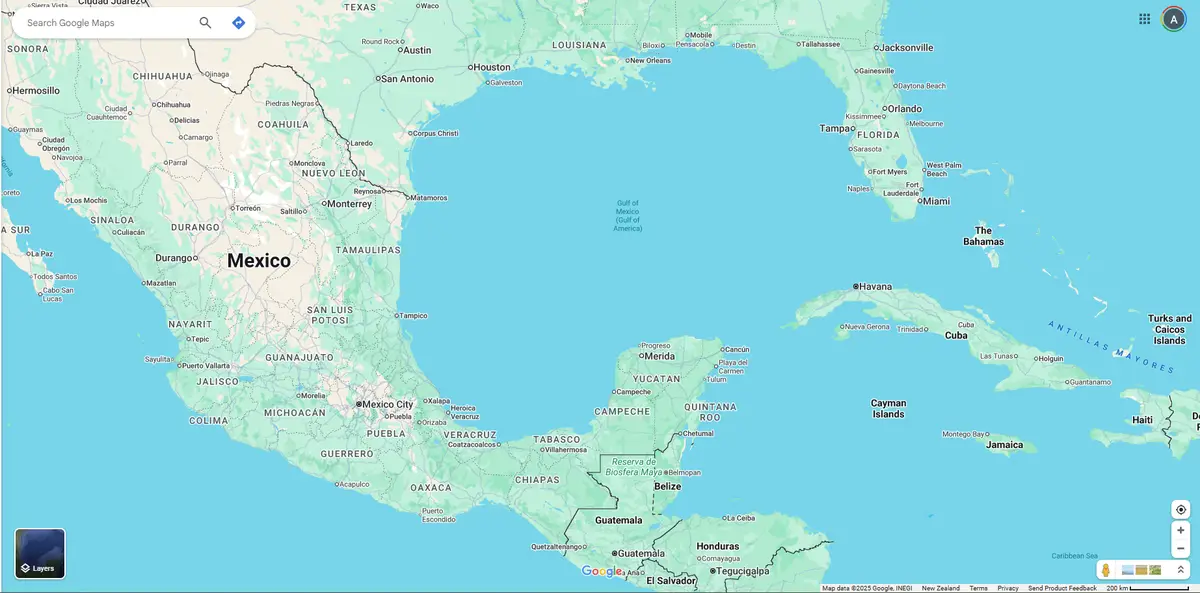
Task: Select the OAXACA state label
Action: point(431,488)
